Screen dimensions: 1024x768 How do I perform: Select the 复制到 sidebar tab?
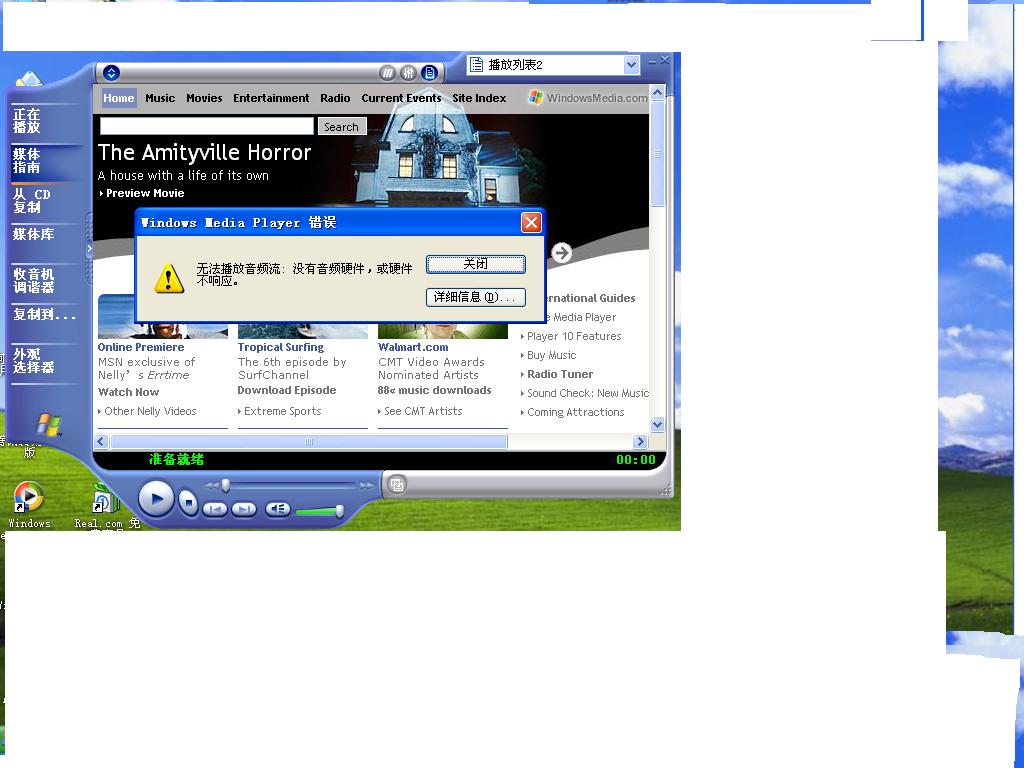click(x=44, y=315)
